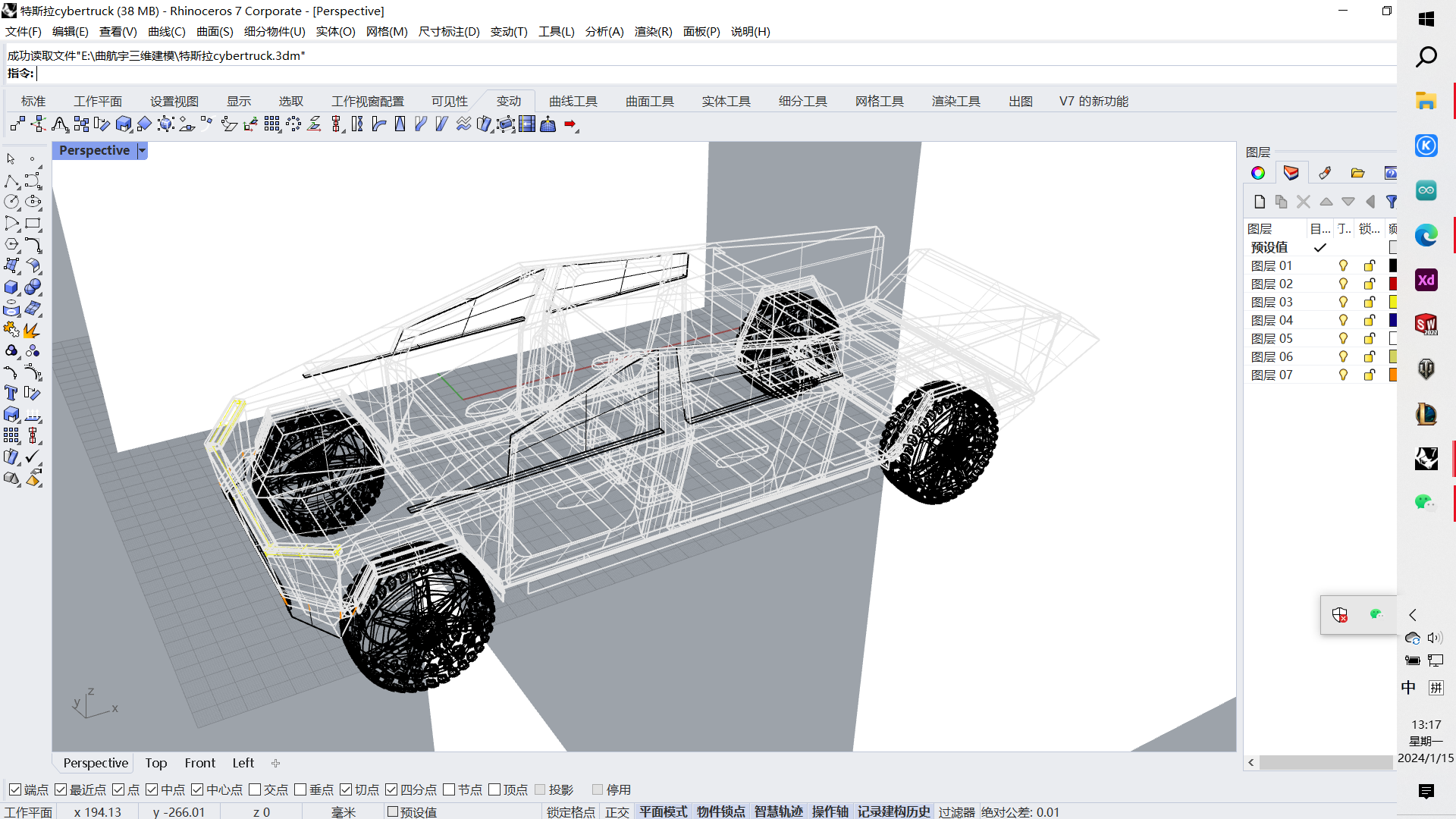Select the circle tool in the left sidebar

tap(11, 202)
